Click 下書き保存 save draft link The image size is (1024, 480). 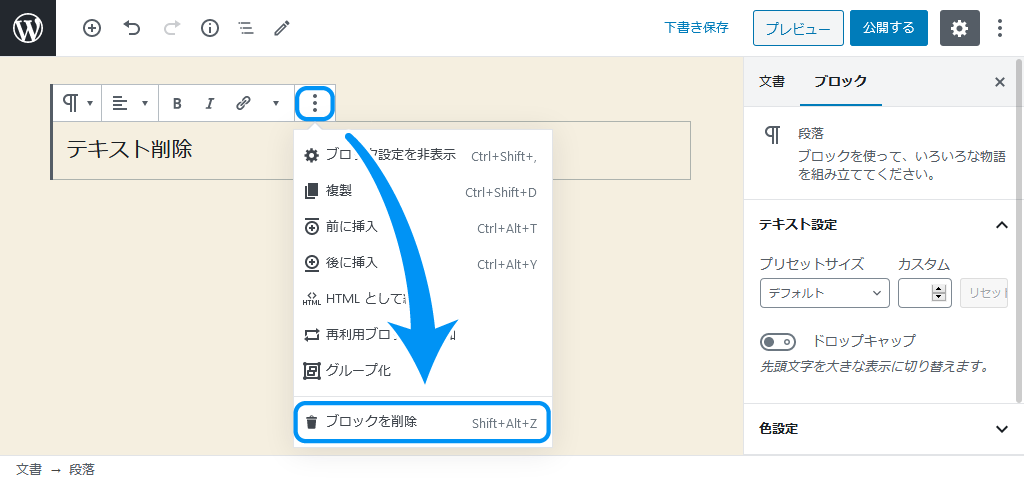[x=696, y=27]
